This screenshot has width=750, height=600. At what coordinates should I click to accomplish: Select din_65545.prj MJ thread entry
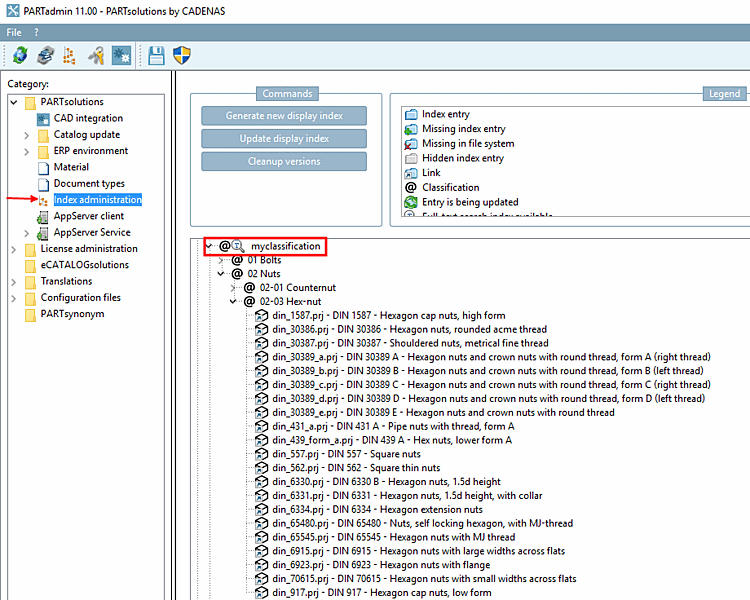(x=394, y=537)
